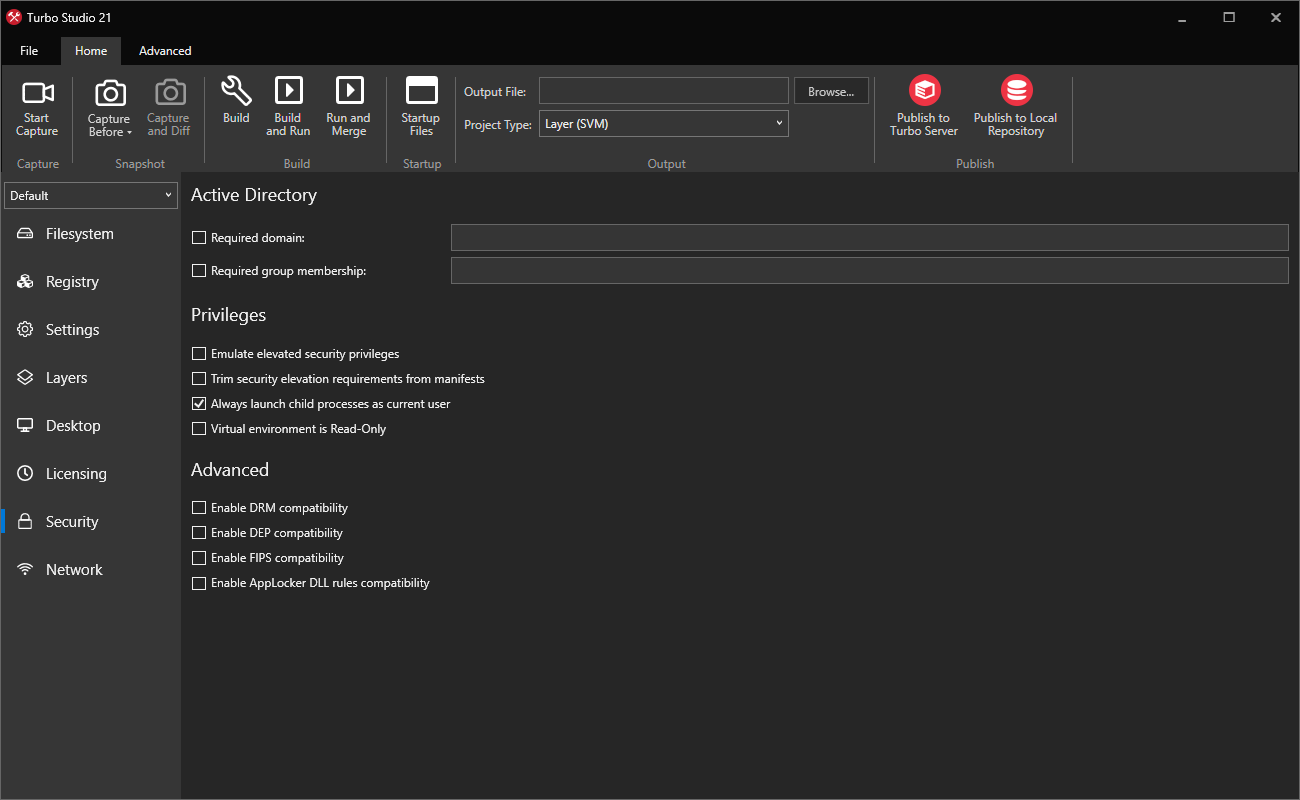The width and height of the screenshot is (1300, 800).
Task: Uncheck always launch child processes as current user
Action: coord(198,403)
